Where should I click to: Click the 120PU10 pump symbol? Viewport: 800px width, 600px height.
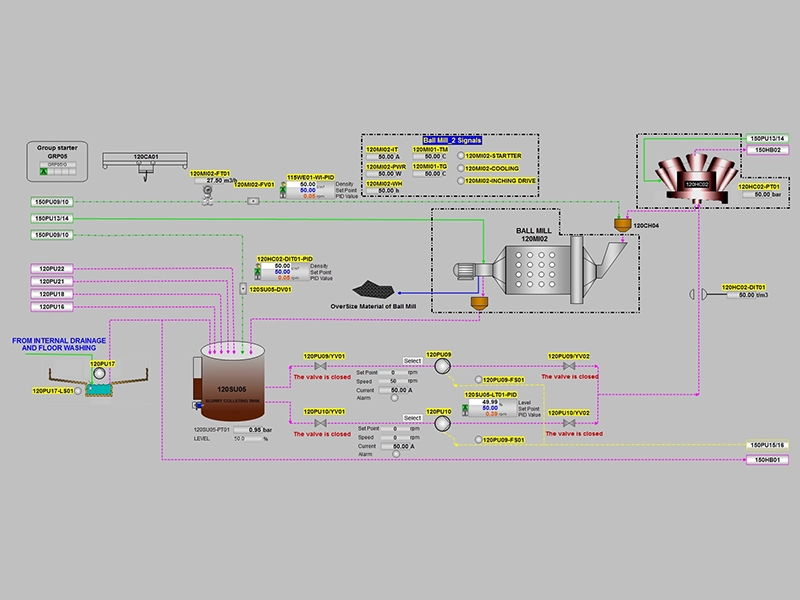[x=442, y=423]
